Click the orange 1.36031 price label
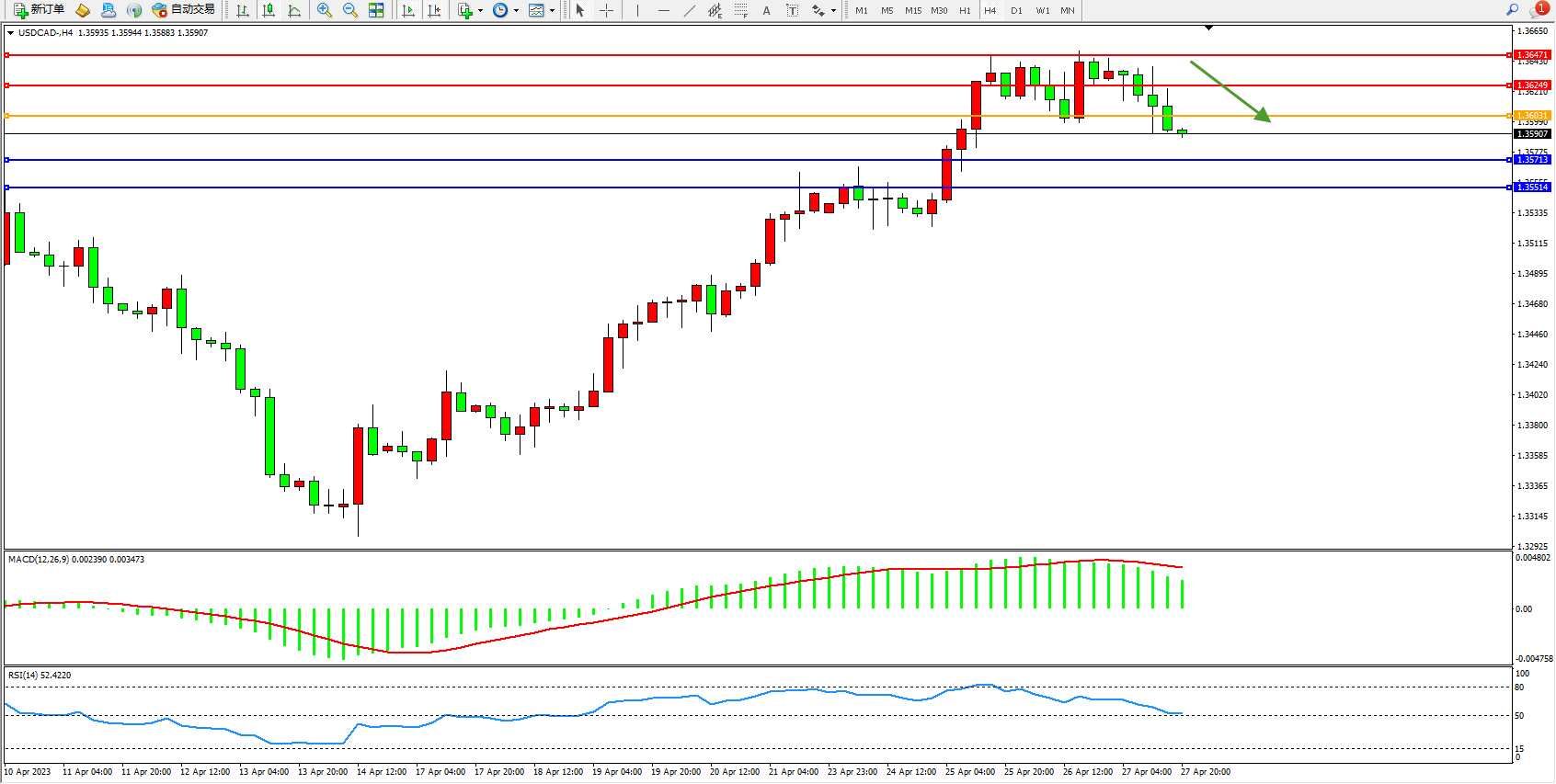 pos(1532,116)
